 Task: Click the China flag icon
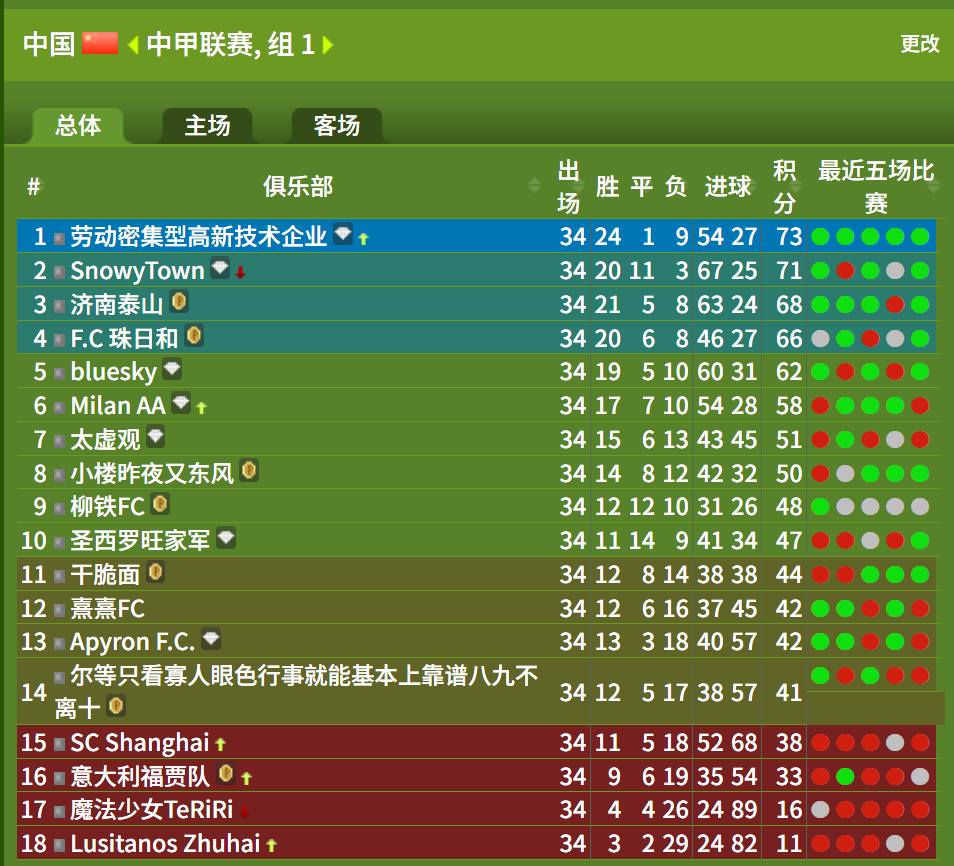[100, 43]
